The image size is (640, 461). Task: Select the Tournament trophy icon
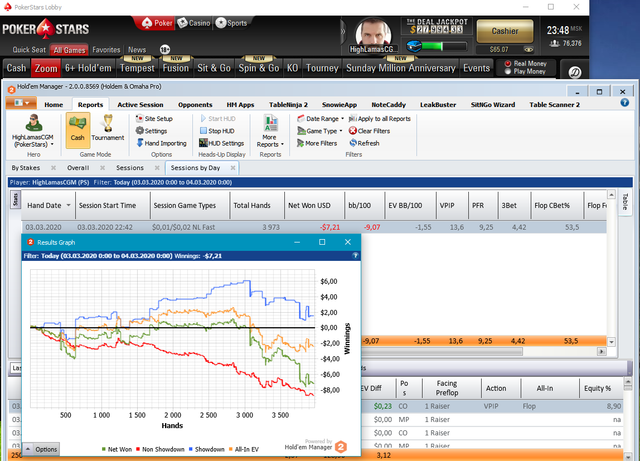pyautogui.click(x=108, y=123)
